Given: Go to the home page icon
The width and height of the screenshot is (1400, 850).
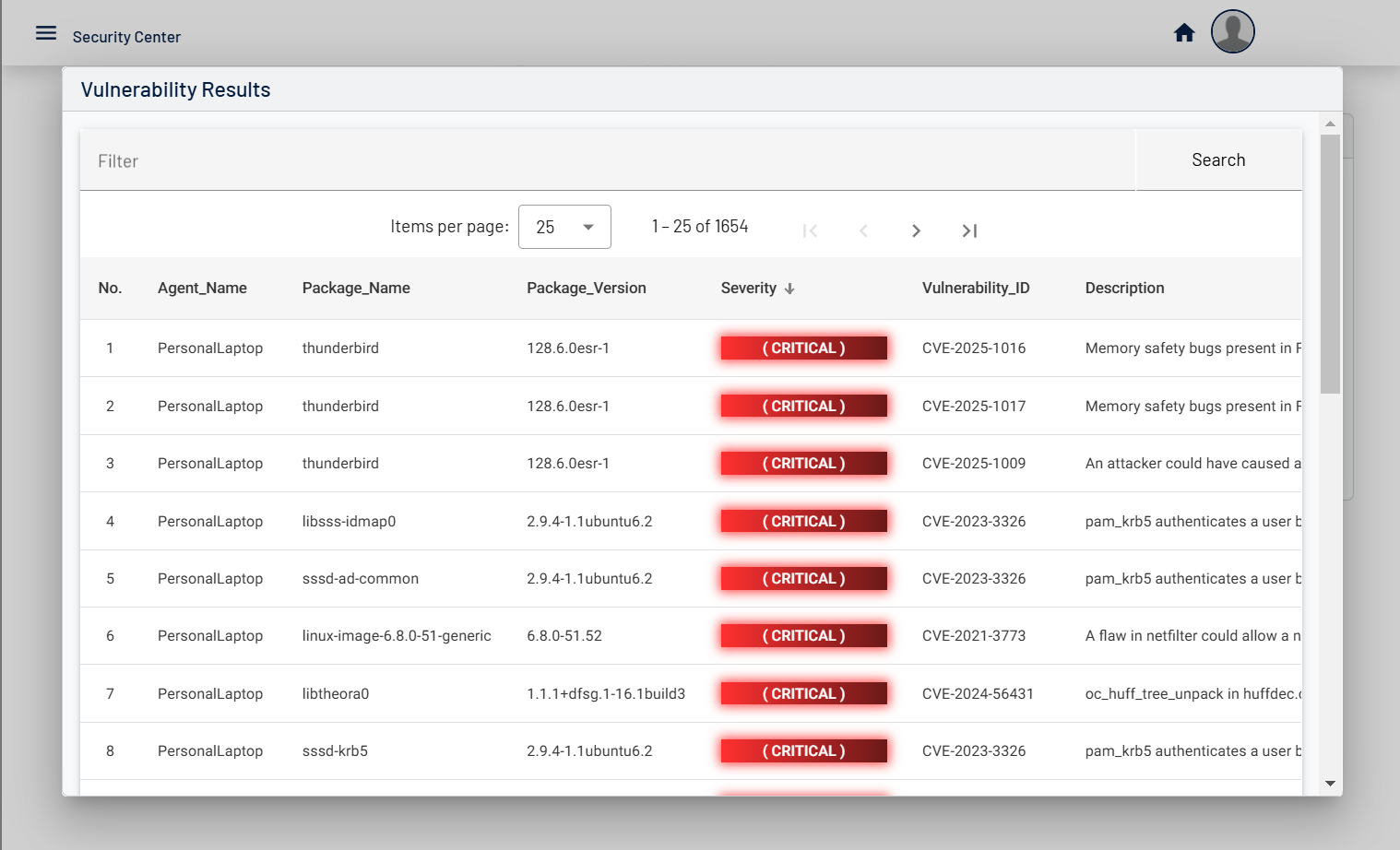Looking at the screenshot, I should 1184,34.
